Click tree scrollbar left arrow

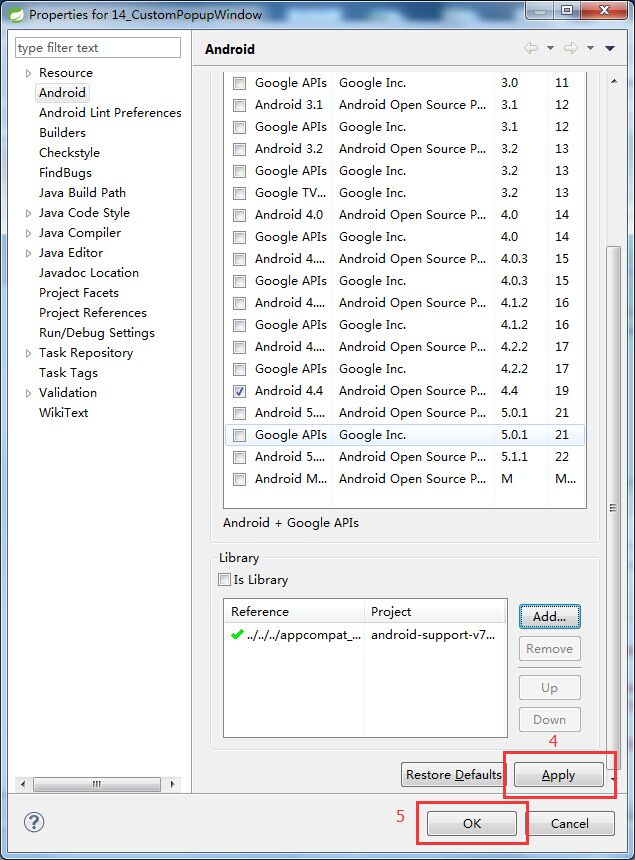(x=22, y=784)
